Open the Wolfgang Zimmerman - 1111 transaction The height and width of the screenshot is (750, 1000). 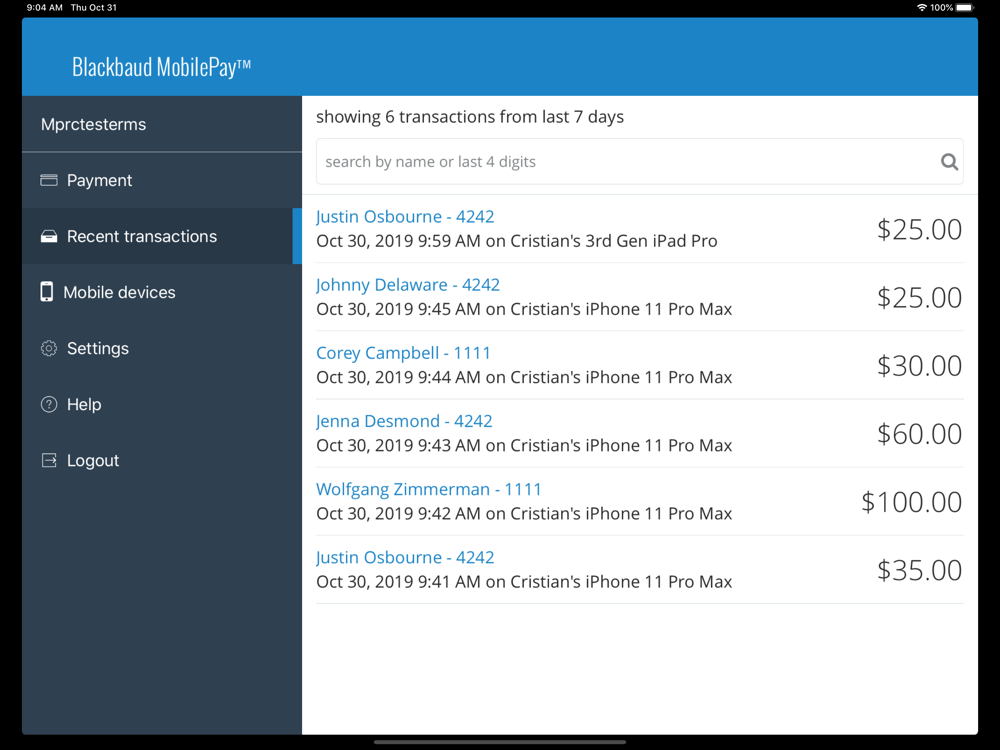point(429,490)
